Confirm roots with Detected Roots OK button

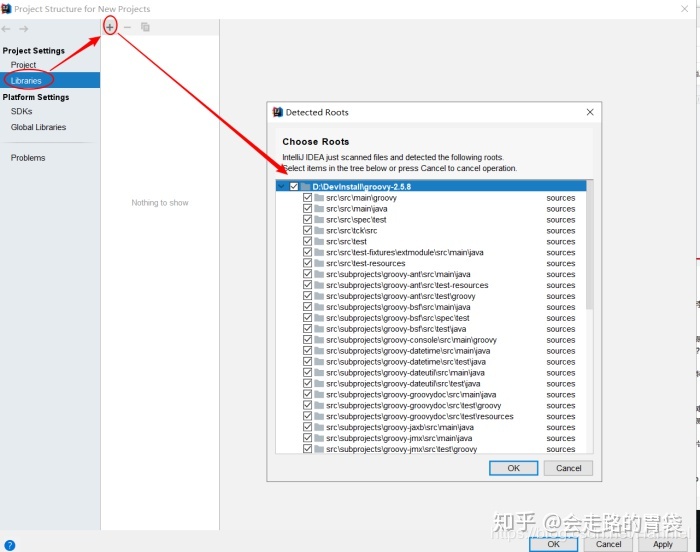(513, 468)
